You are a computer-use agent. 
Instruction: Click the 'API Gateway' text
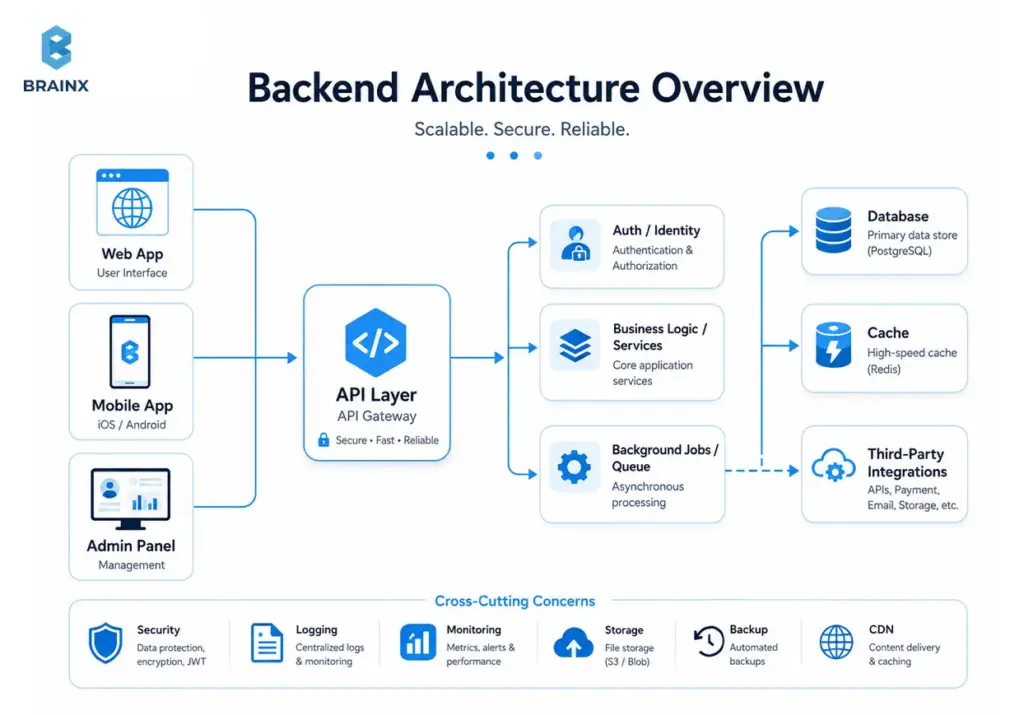coord(377,416)
